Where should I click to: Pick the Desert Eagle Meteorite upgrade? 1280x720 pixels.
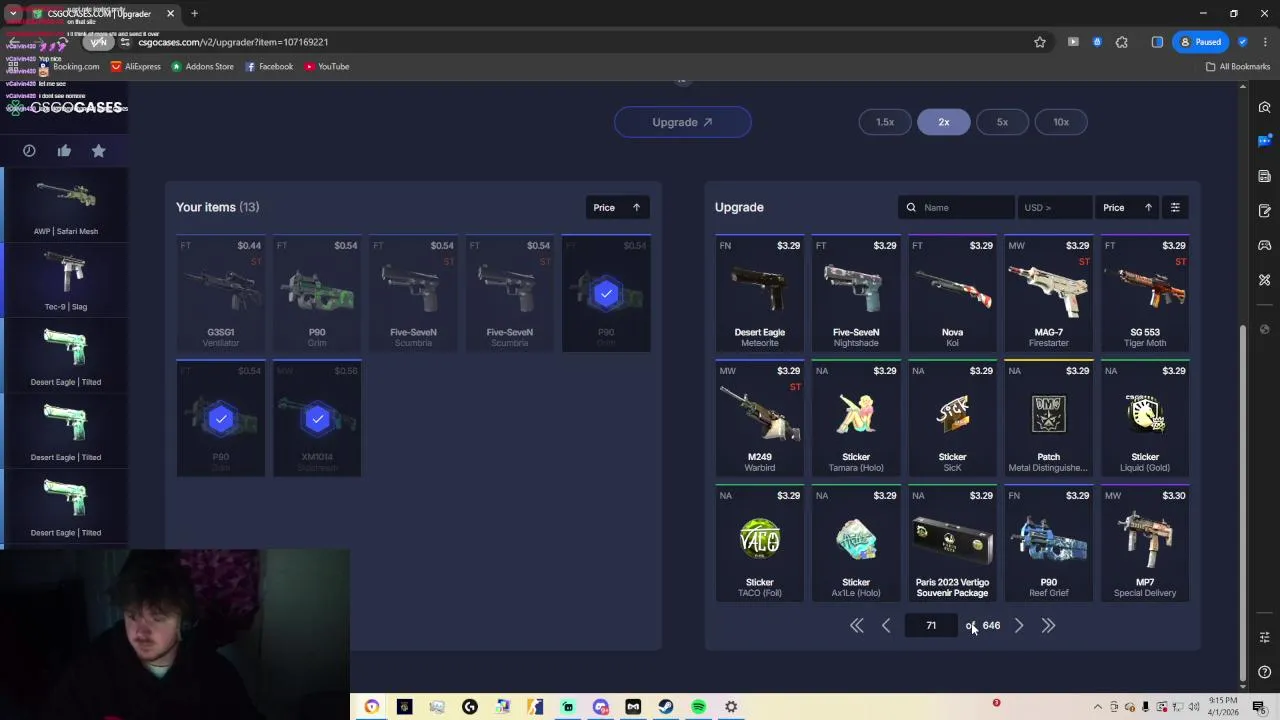tap(760, 293)
